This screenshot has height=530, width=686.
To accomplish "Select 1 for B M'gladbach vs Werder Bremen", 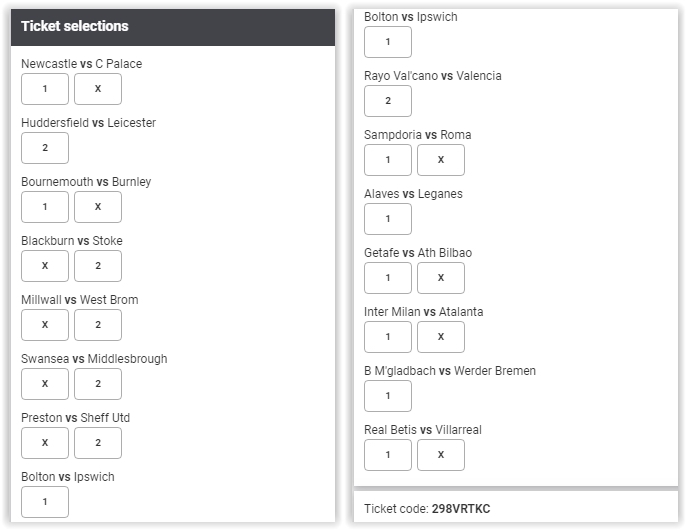I will click(x=388, y=396).
